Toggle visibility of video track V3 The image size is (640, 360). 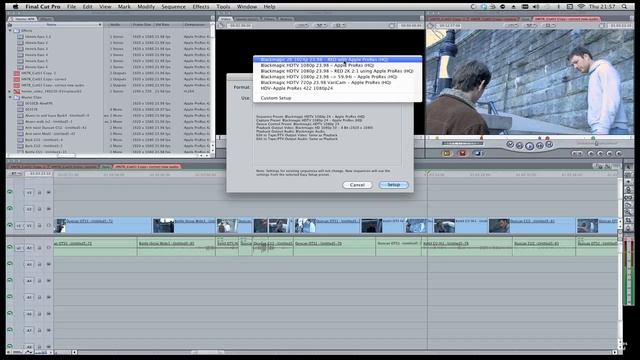(10, 192)
